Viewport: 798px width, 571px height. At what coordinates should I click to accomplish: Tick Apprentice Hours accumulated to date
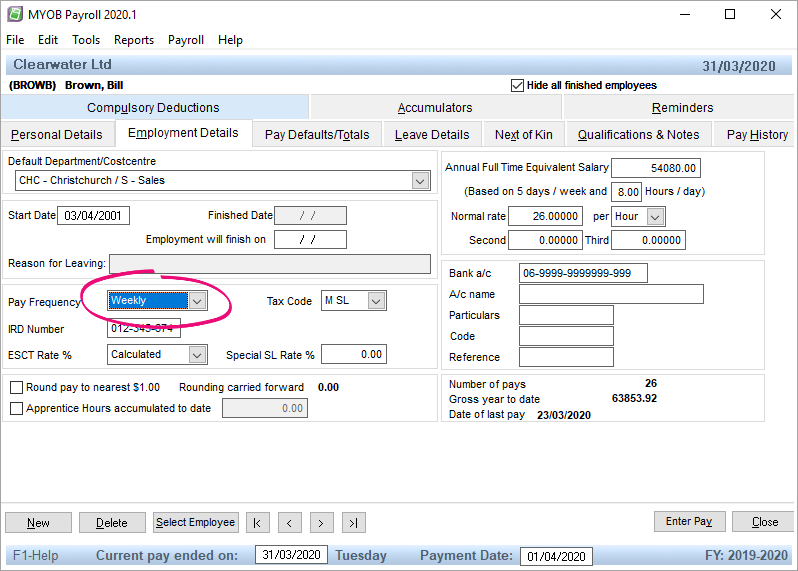click(16, 408)
